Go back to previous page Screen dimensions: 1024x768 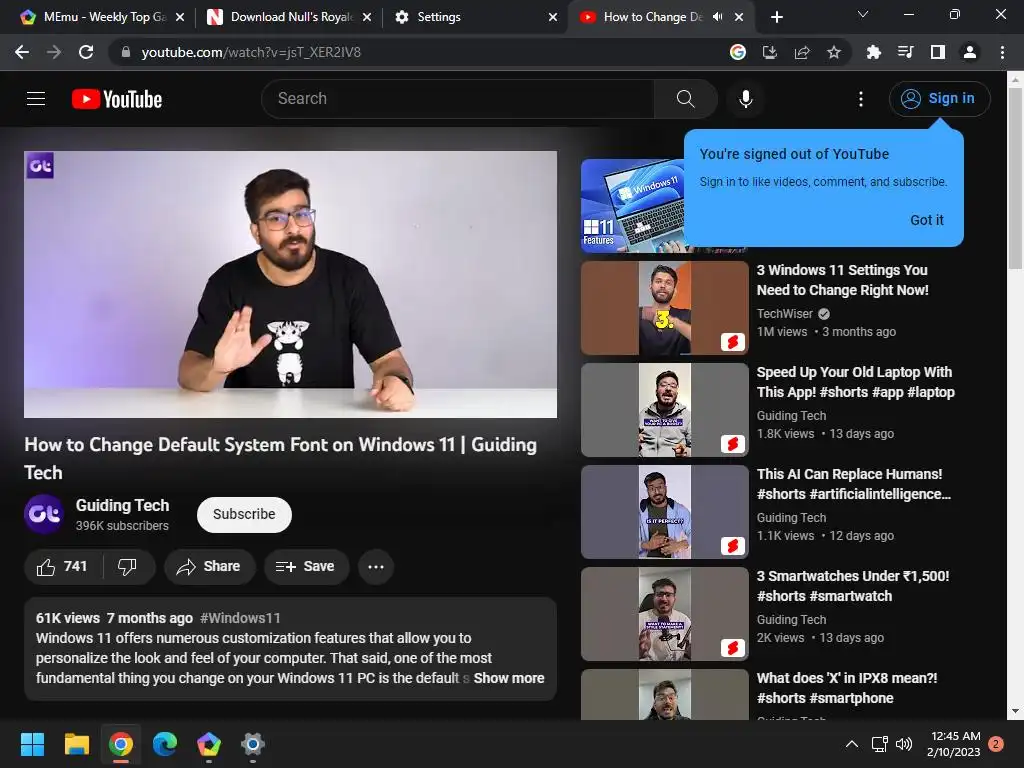pos(22,52)
